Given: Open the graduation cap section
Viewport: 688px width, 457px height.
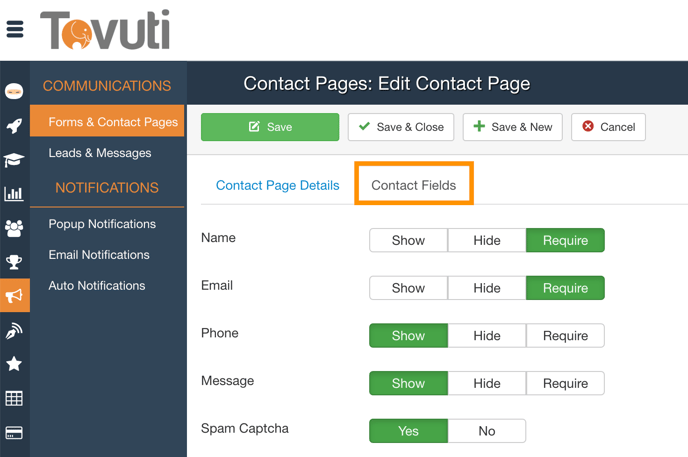Looking at the screenshot, I should pos(14,160).
